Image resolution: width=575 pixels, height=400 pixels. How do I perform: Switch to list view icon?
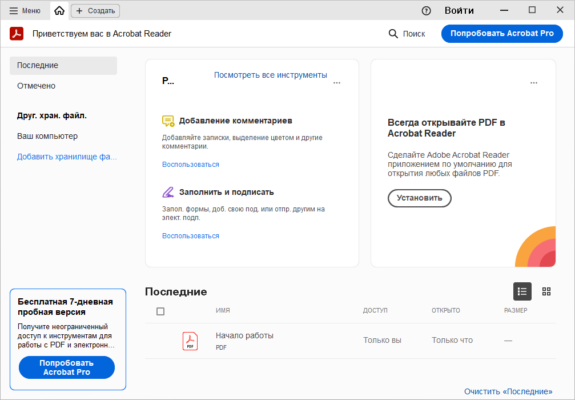coord(522,291)
